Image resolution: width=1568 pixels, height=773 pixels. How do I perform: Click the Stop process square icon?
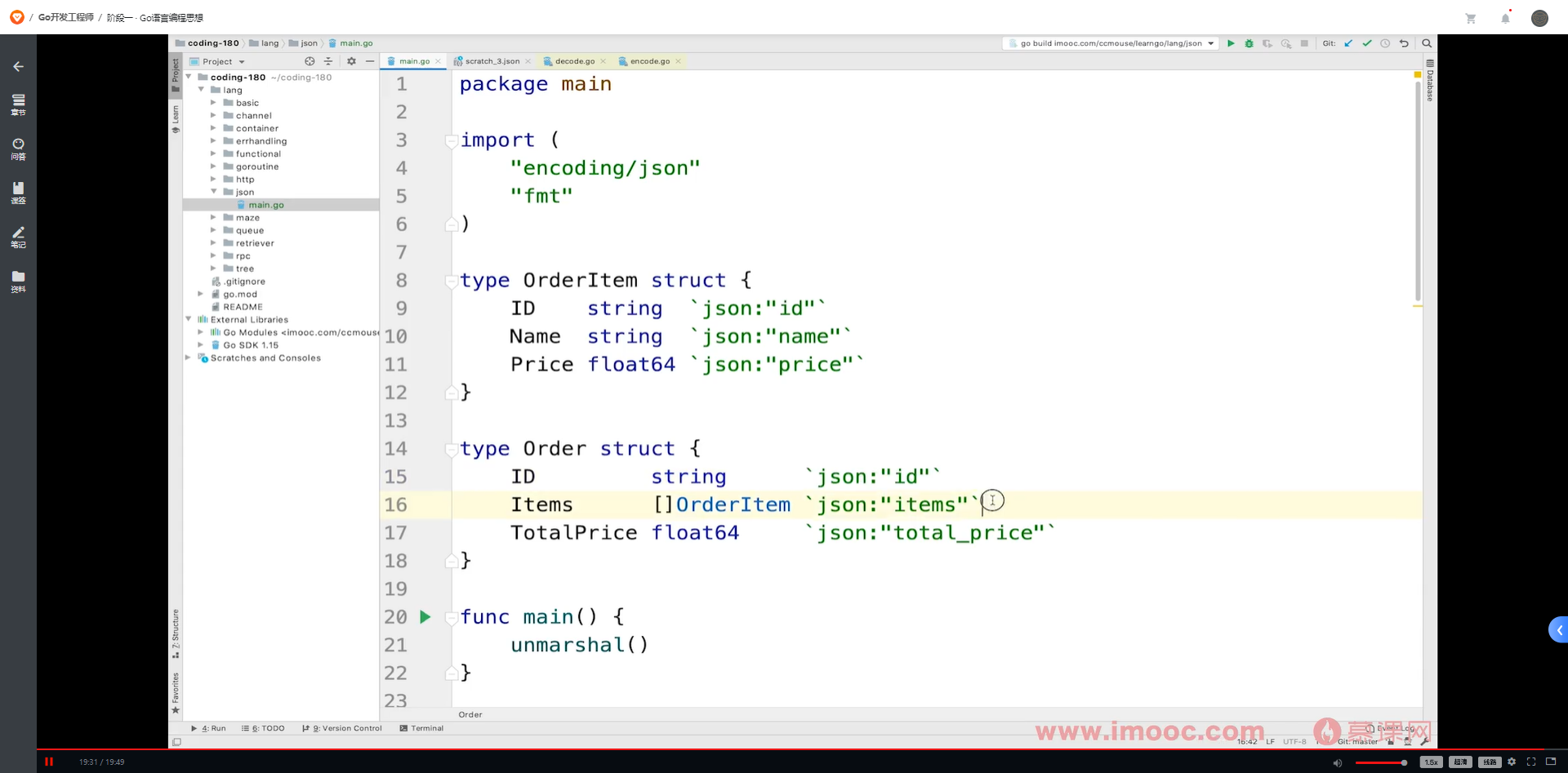click(1304, 43)
